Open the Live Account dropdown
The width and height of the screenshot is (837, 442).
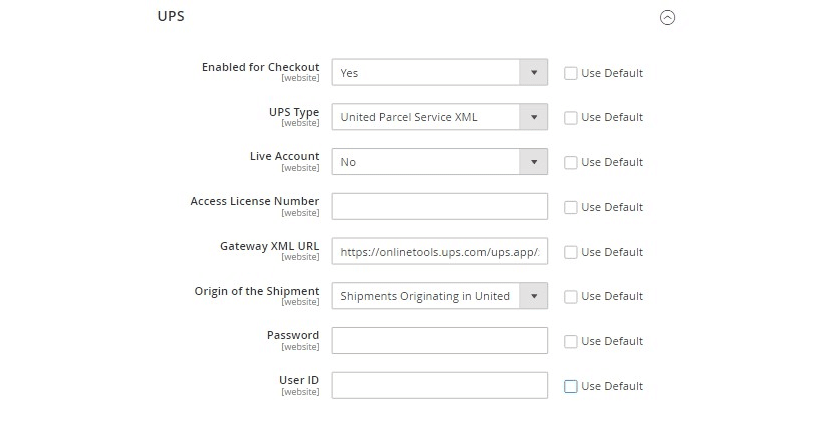(439, 162)
